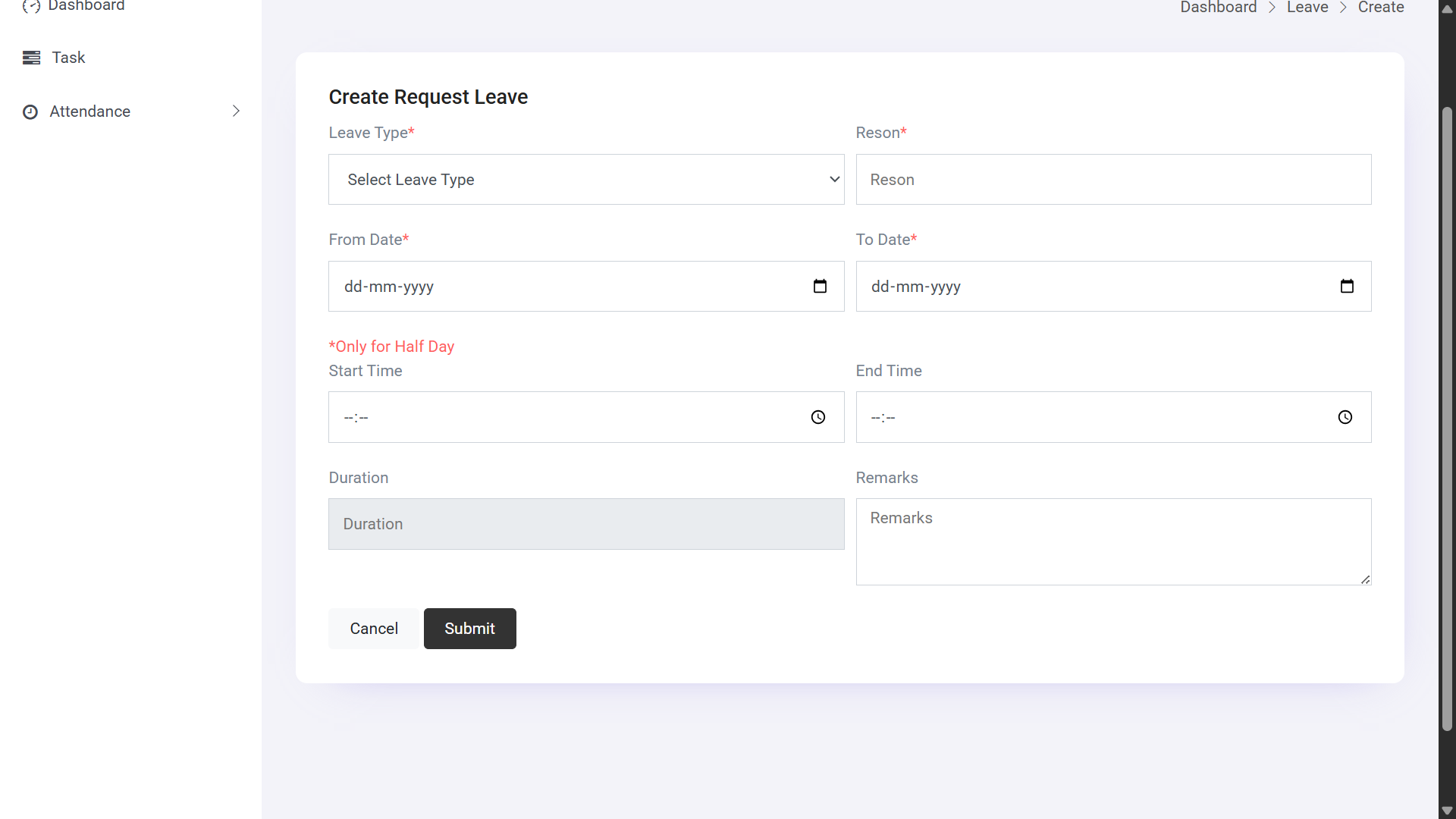Open the Leave breadcrumb link

pyautogui.click(x=1307, y=7)
